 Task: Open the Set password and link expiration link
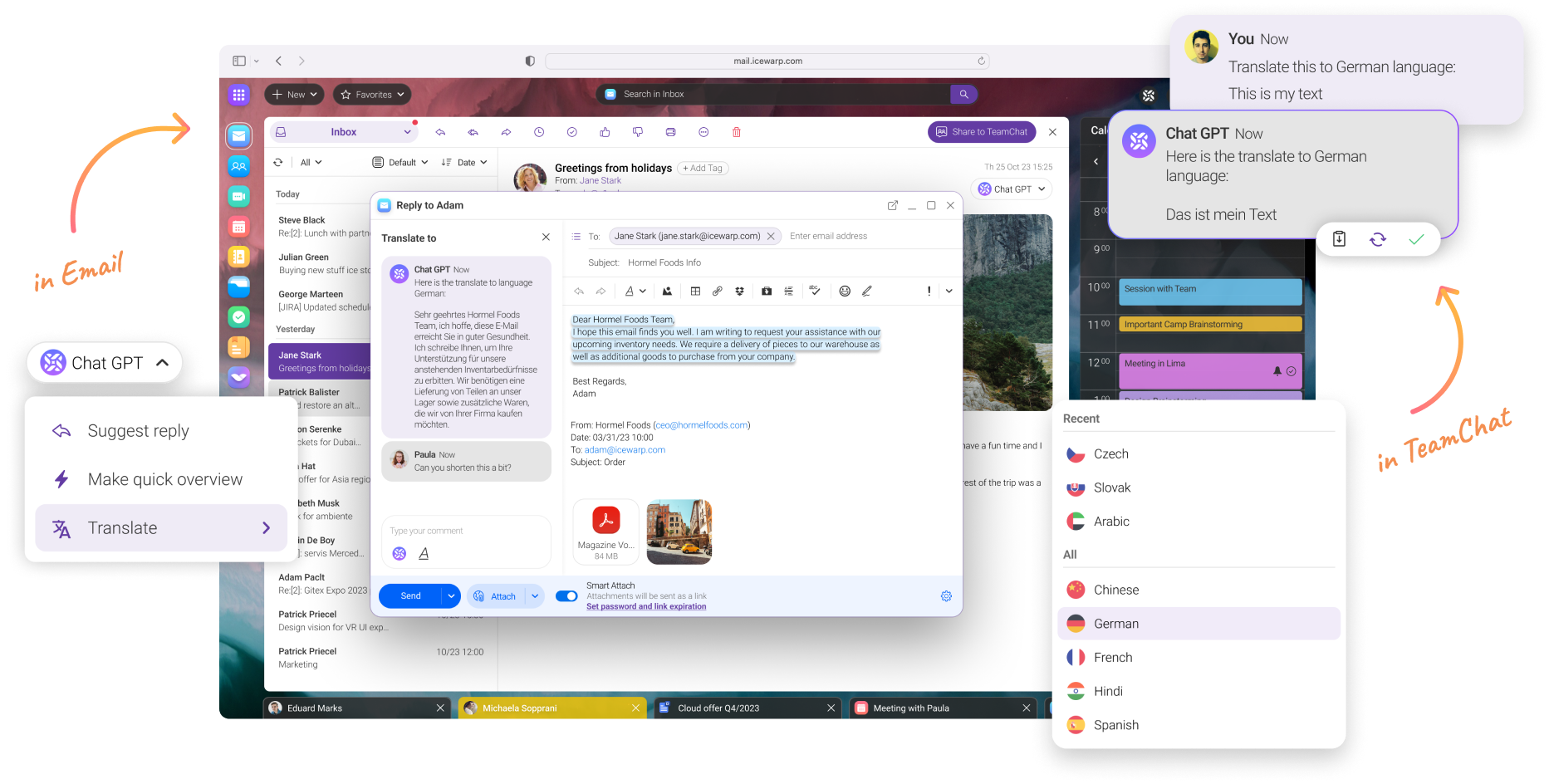tap(646, 607)
